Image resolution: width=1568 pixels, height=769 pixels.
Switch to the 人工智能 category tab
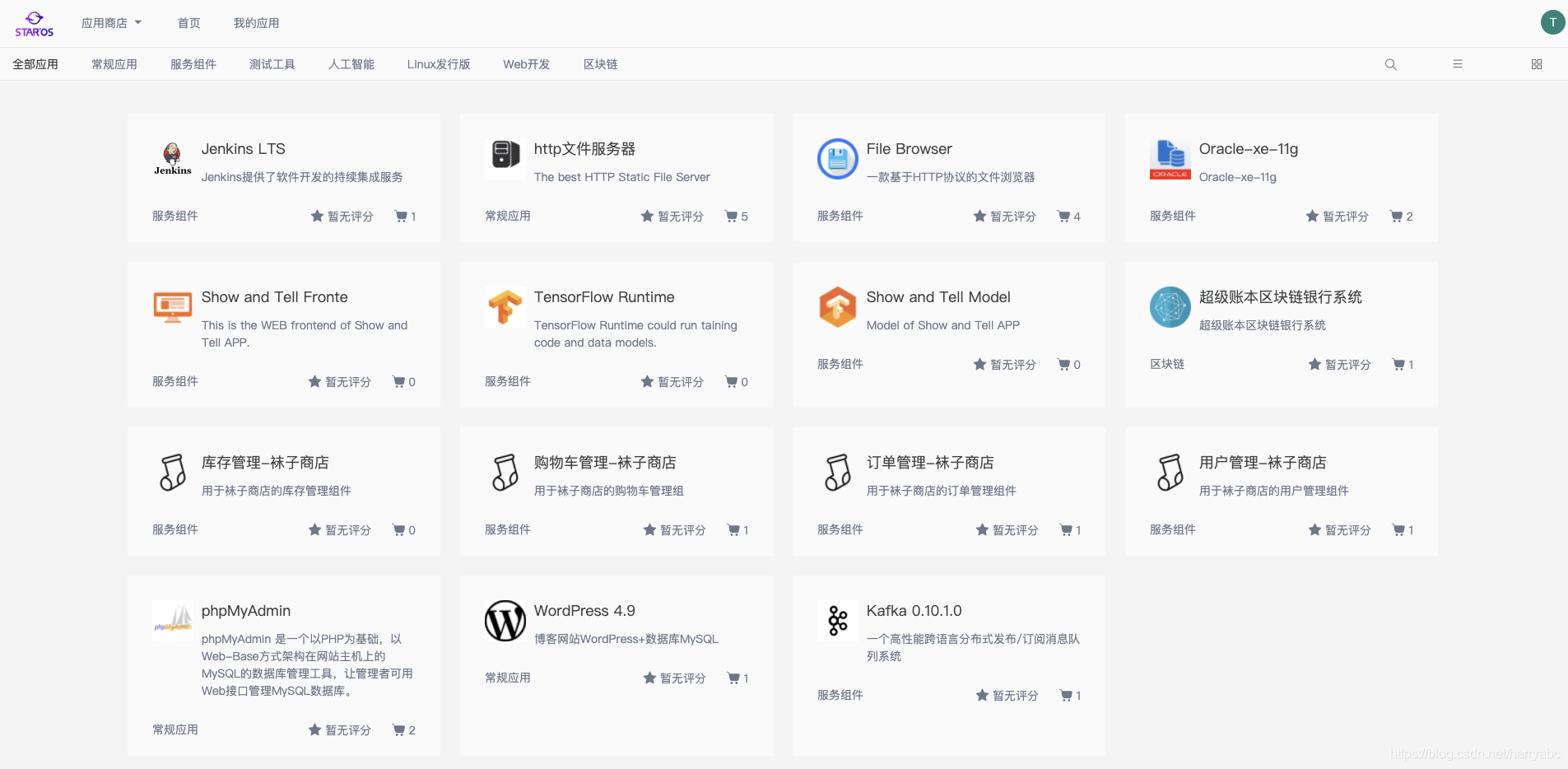(x=351, y=63)
